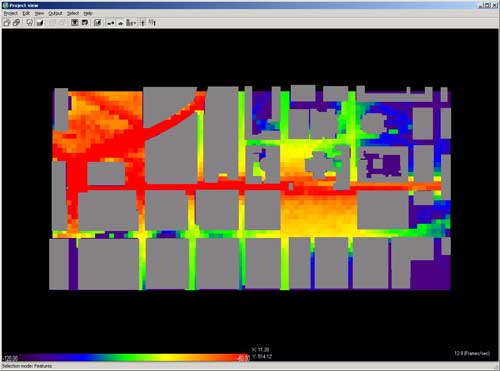Click the single vertical marker toolbar icon
This screenshot has height=371, width=500.
point(142,23)
